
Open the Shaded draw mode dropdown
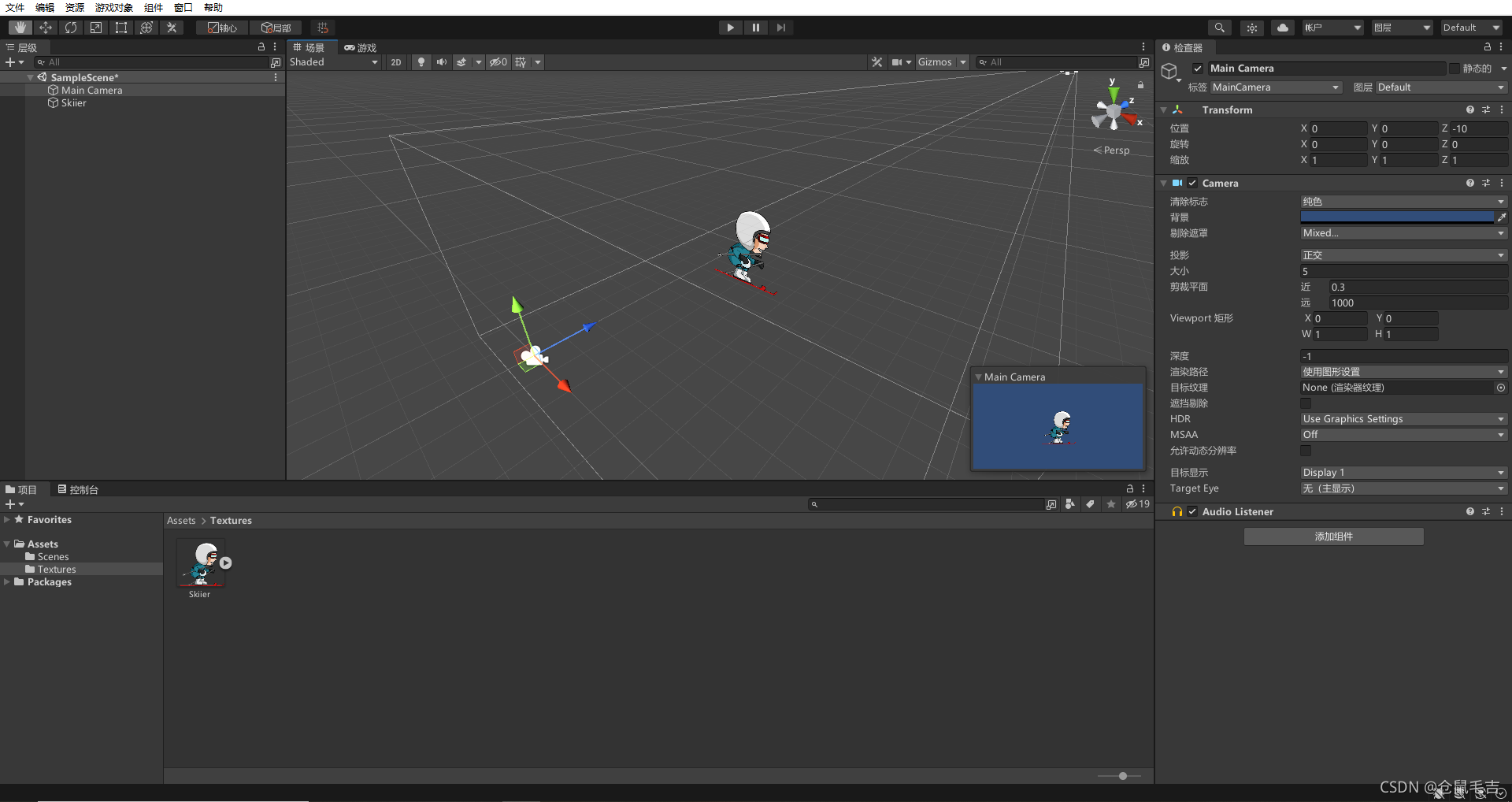pyautogui.click(x=334, y=62)
